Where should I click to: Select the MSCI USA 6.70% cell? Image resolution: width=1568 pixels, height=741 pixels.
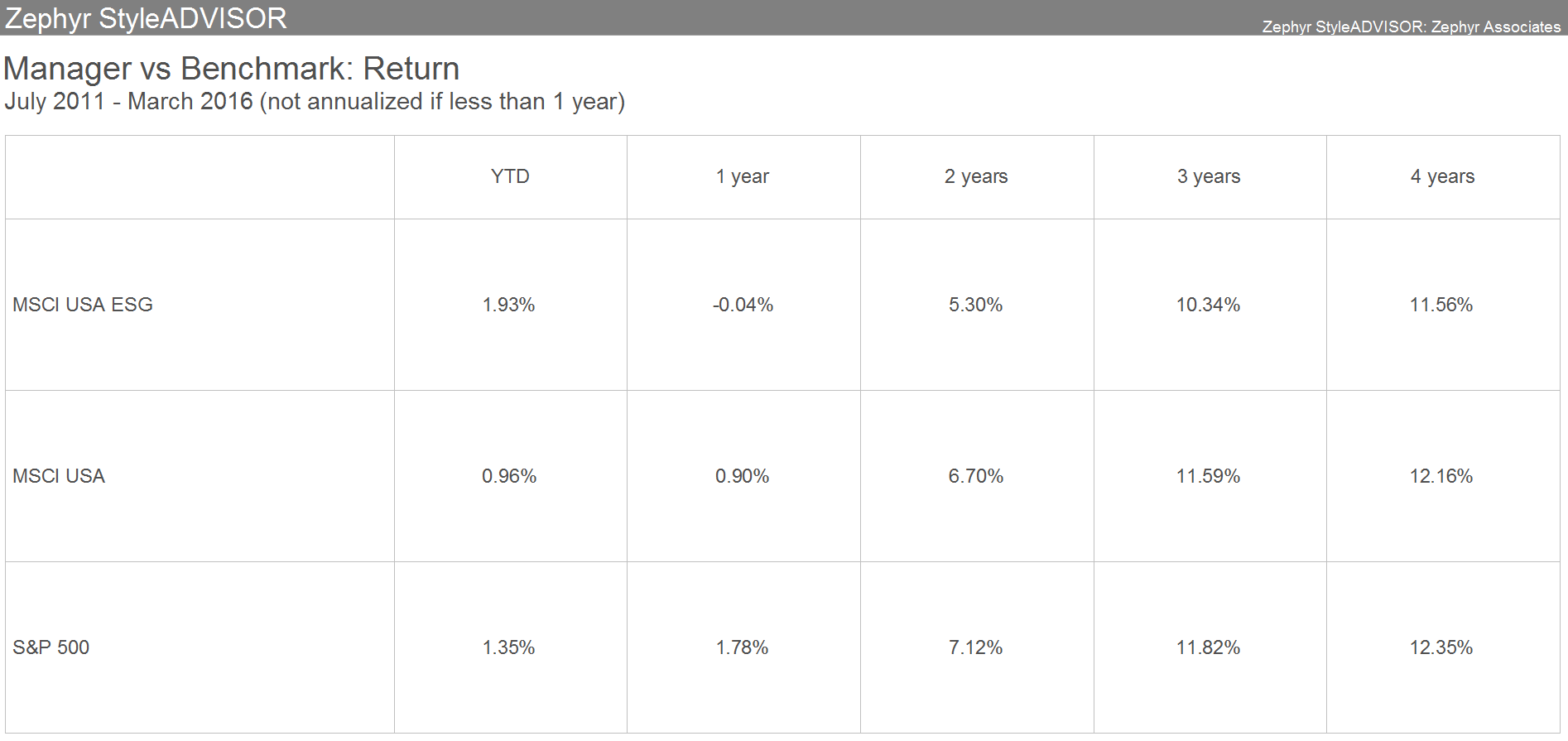tap(976, 476)
